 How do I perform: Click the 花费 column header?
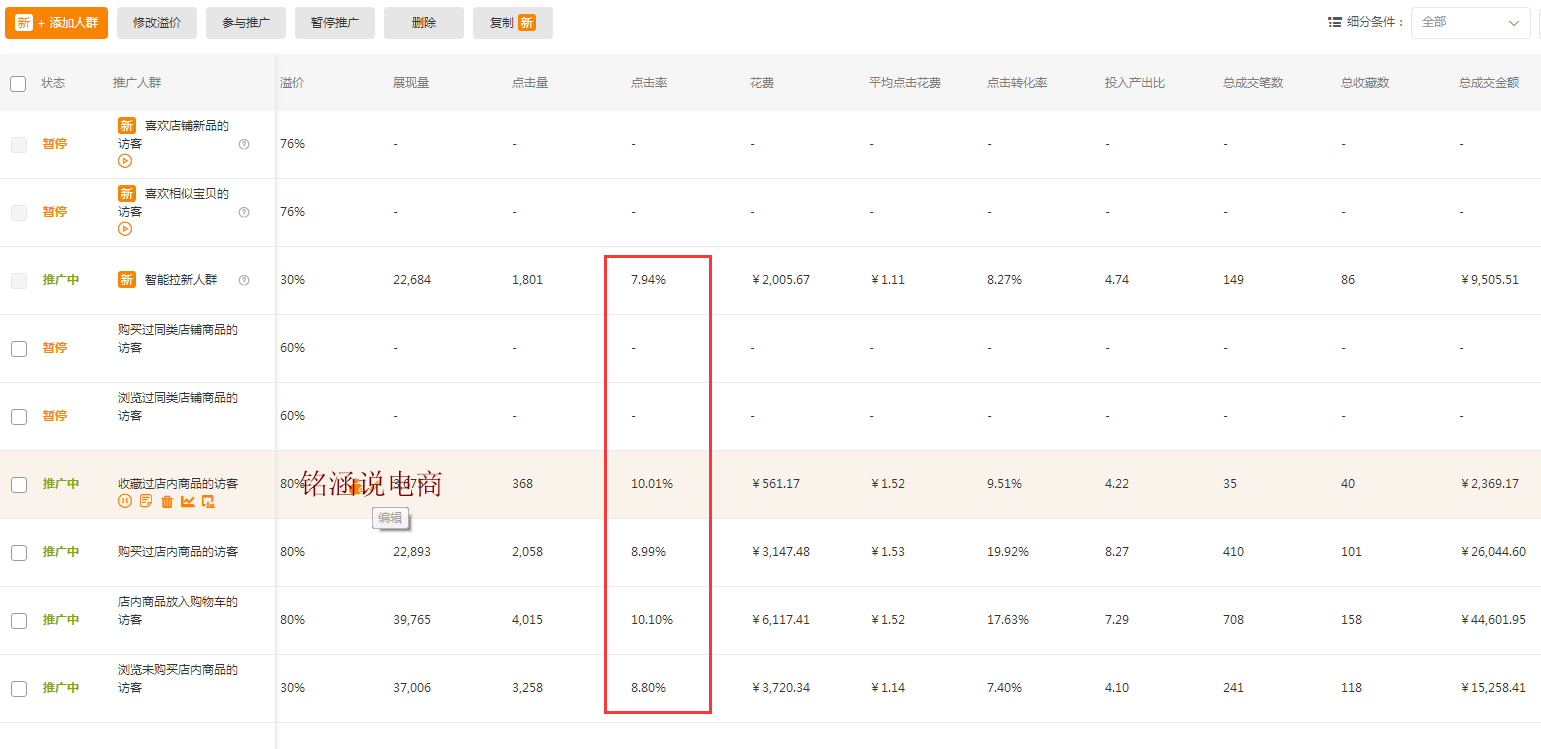coord(762,83)
